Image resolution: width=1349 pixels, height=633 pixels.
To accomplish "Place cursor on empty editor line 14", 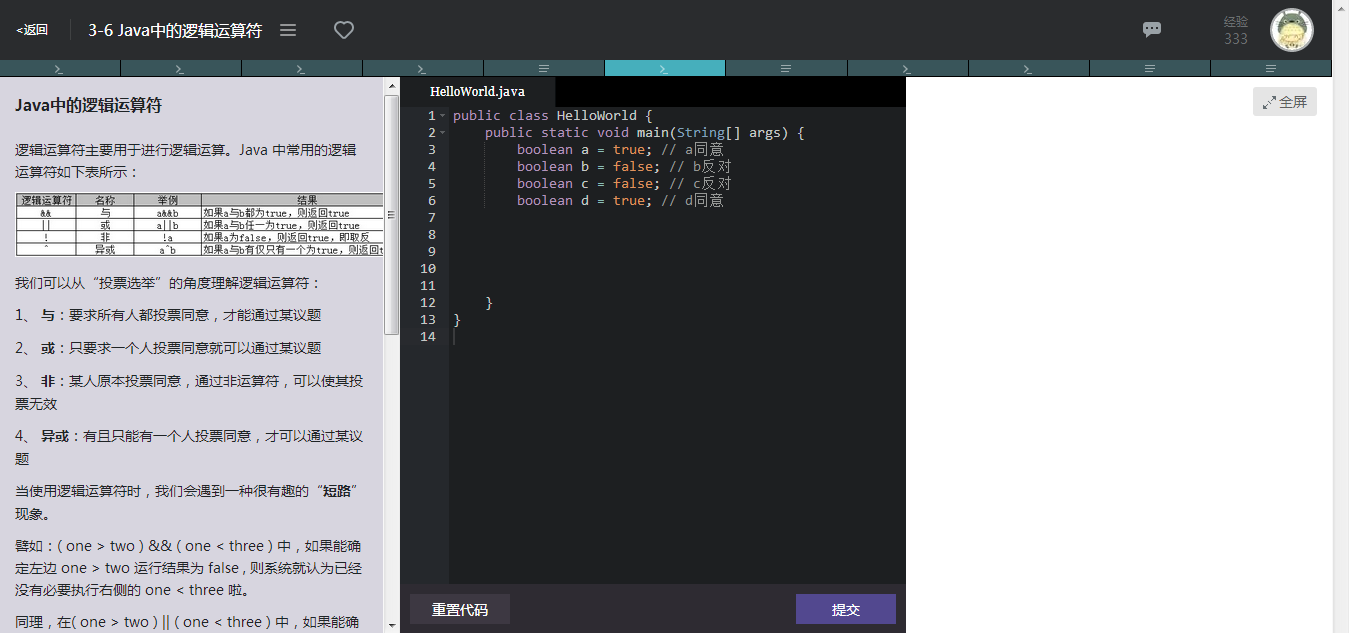I will (x=677, y=337).
